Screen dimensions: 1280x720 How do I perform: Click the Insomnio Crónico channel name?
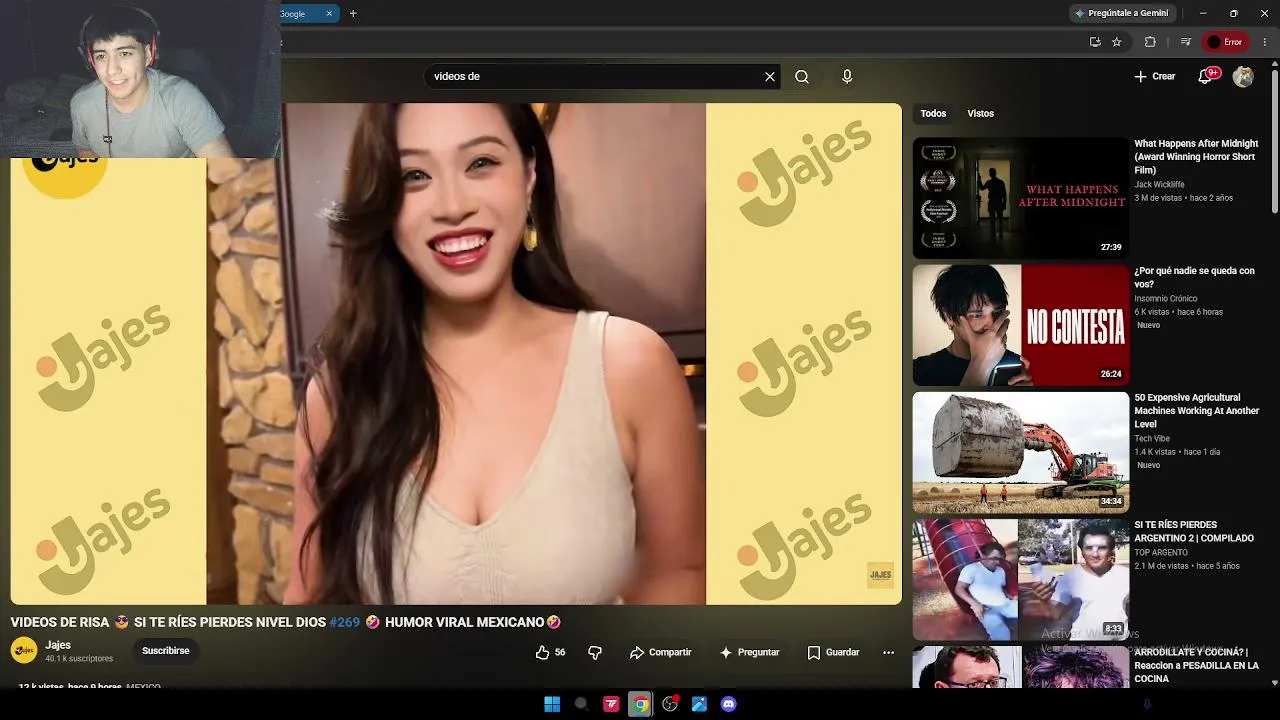click(x=1166, y=299)
